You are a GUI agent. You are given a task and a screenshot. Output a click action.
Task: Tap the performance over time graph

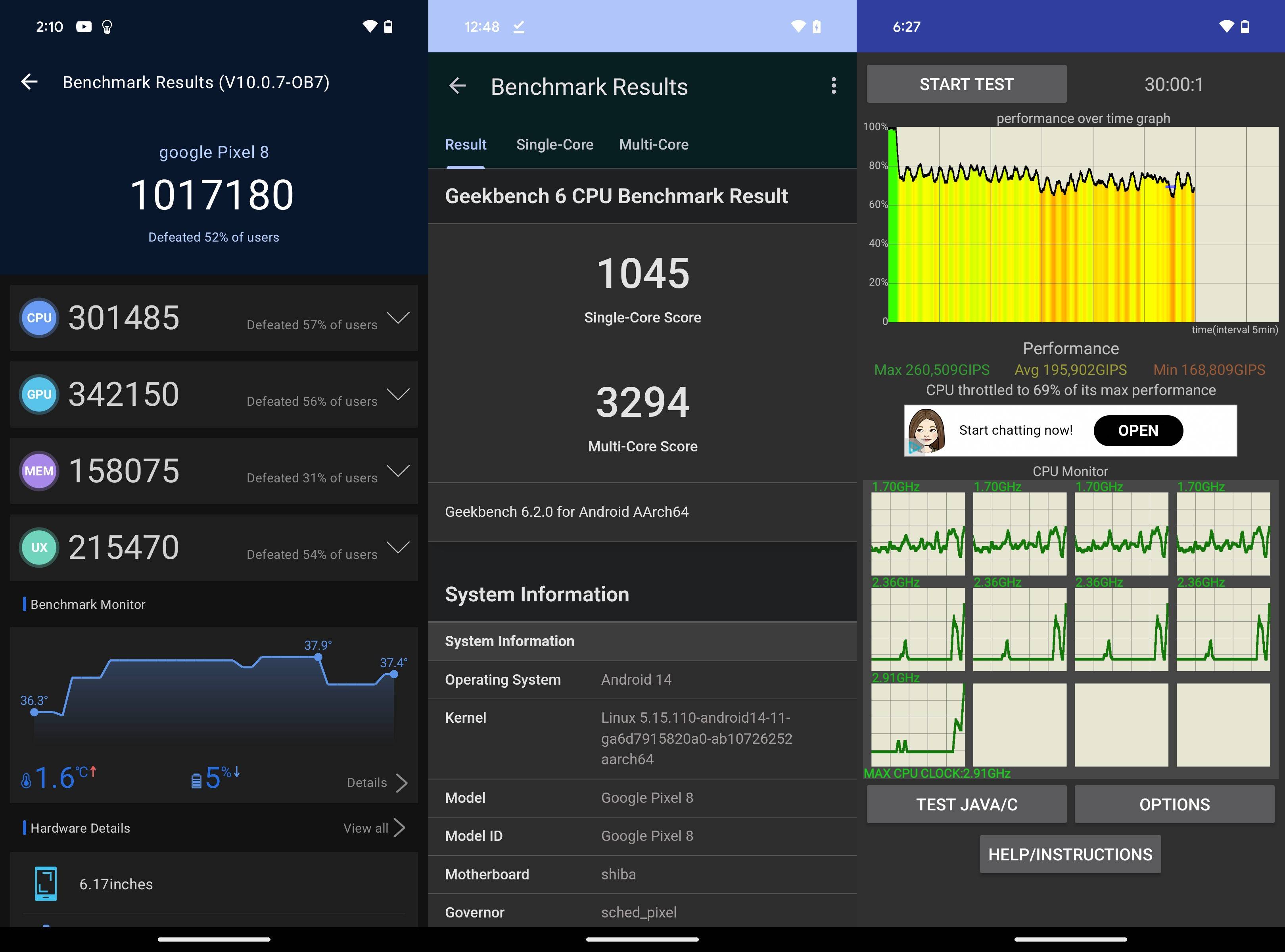1083,224
